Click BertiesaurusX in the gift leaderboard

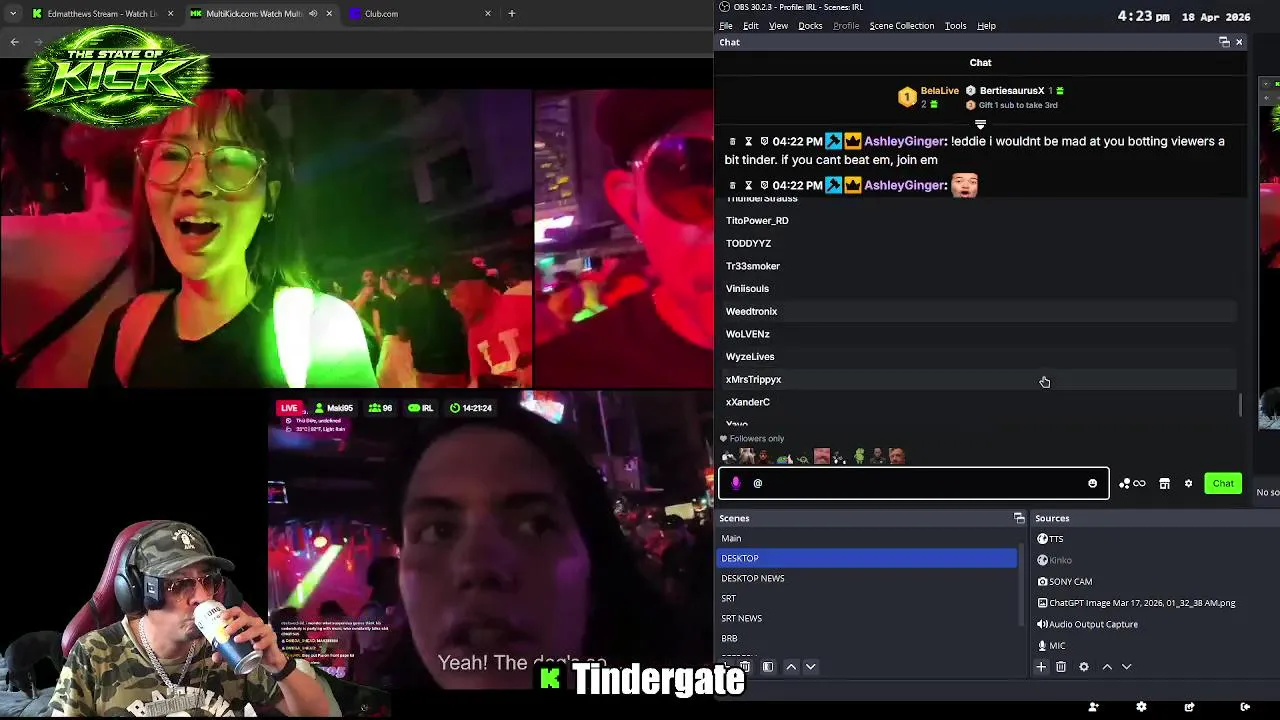tap(1012, 91)
